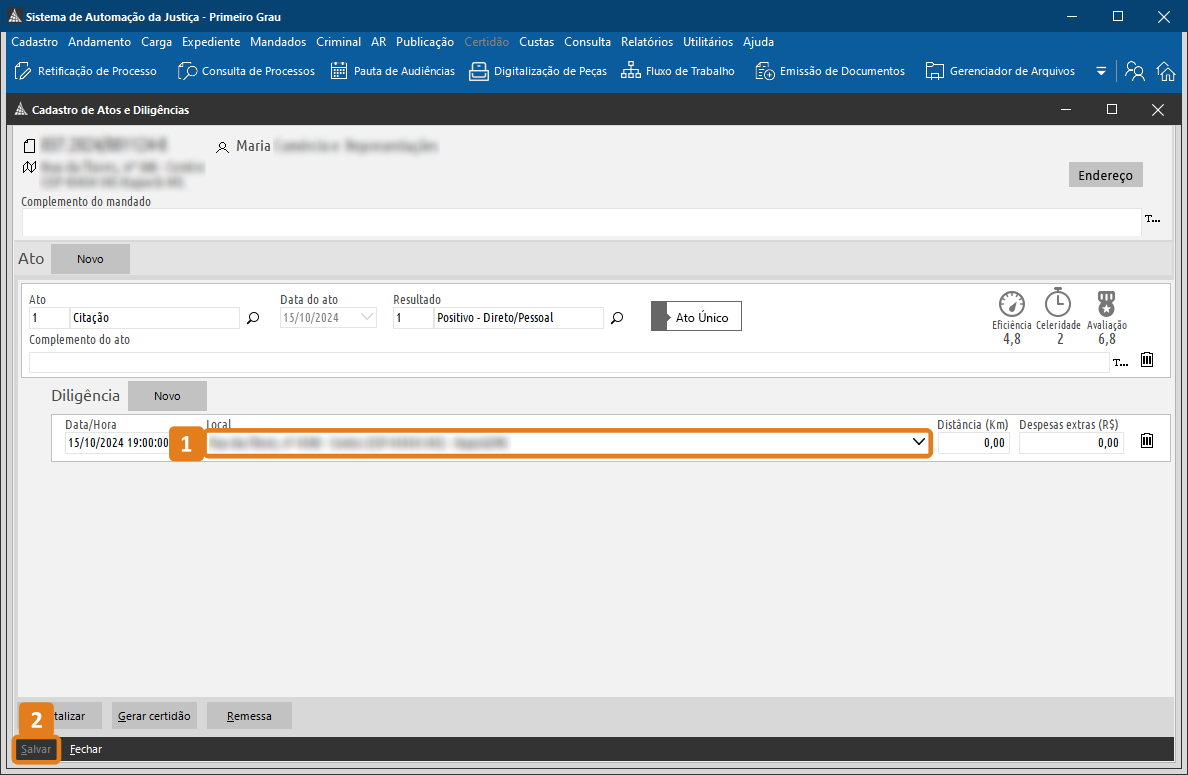This screenshot has width=1188, height=775.
Task: Click the Gerar certidão button
Action: 154,716
